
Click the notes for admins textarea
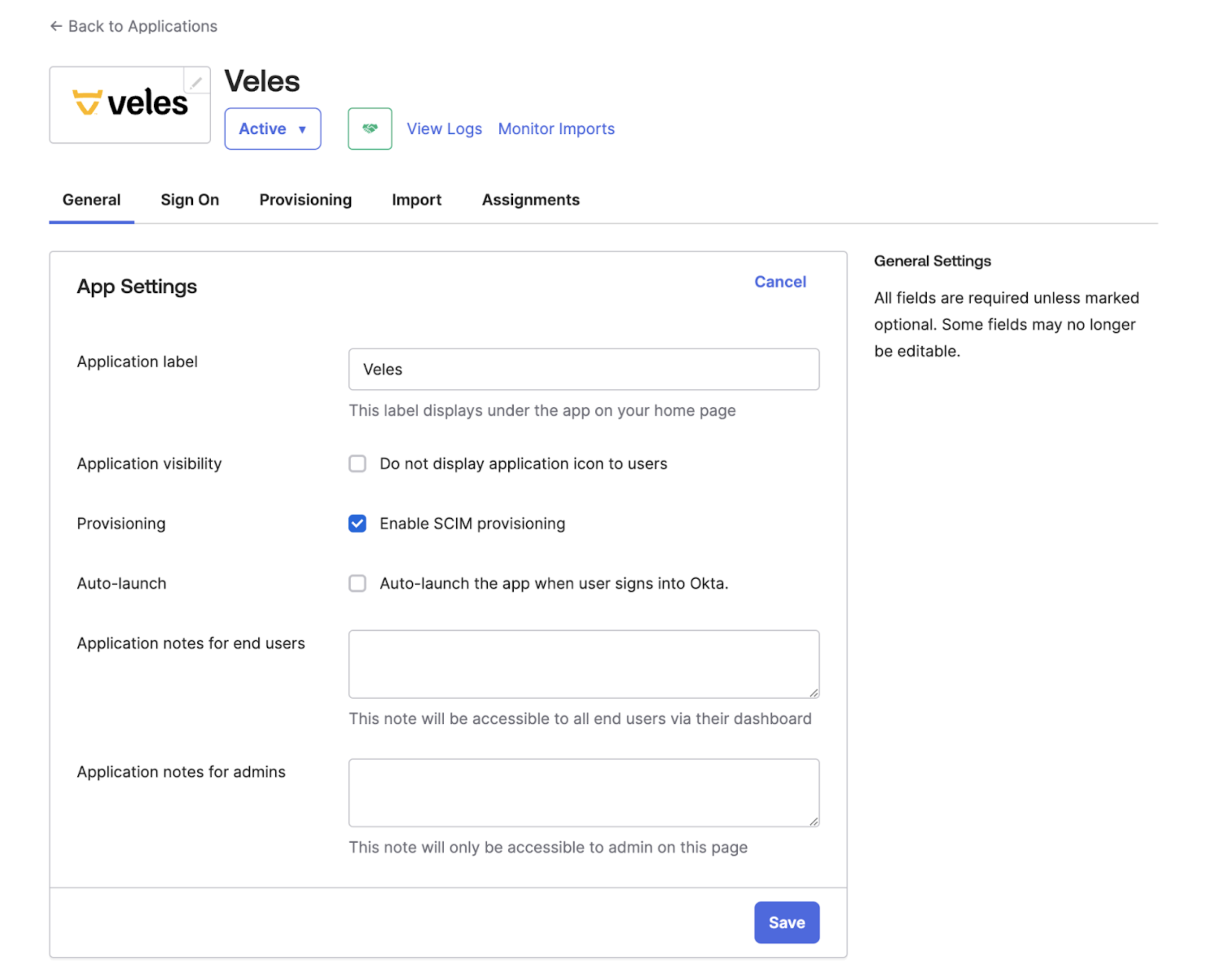coord(584,793)
